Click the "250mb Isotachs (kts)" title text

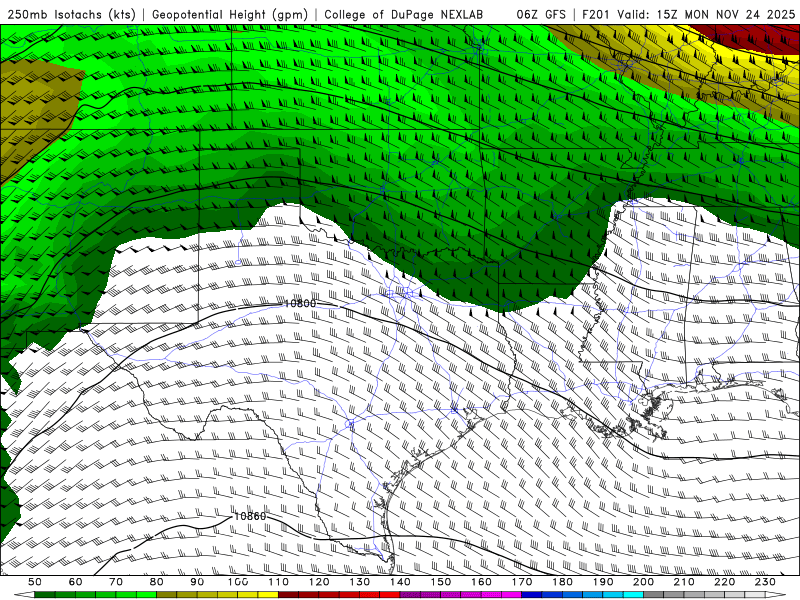pyautogui.click(x=72, y=14)
